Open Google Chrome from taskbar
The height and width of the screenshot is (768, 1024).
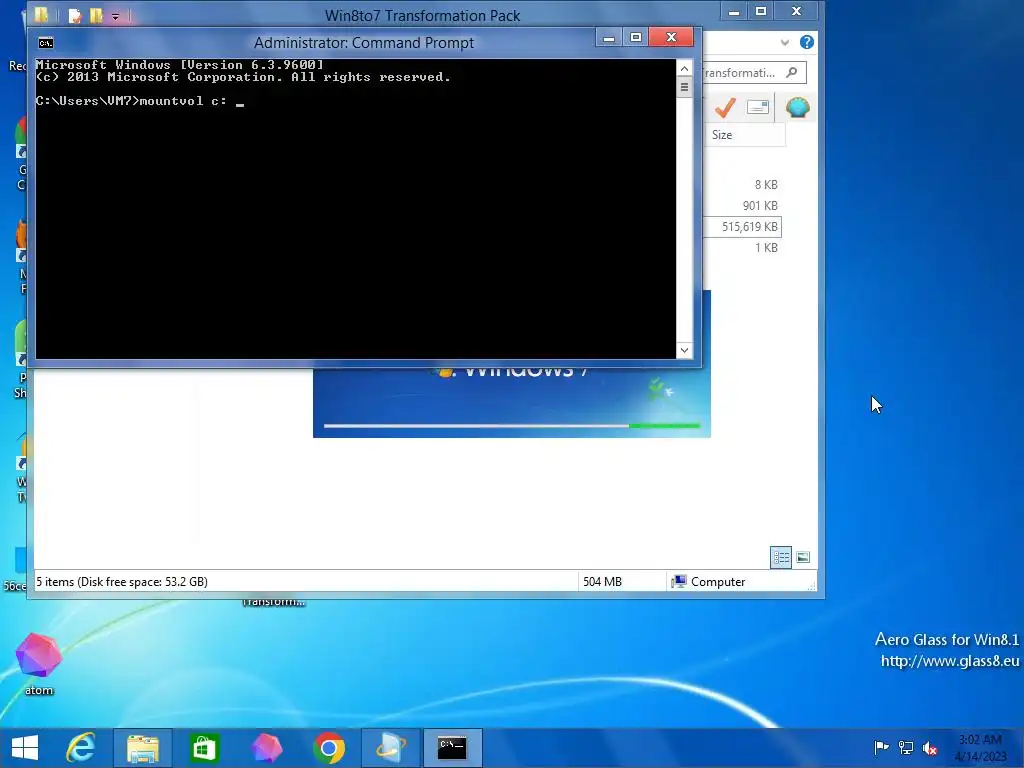click(329, 748)
